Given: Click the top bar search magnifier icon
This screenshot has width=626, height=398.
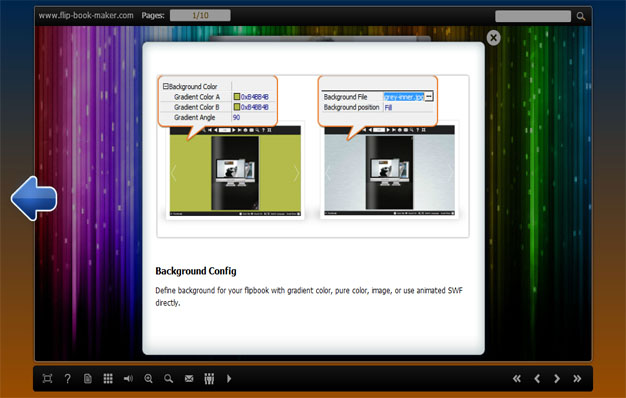Looking at the screenshot, I should [x=581, y=16].
